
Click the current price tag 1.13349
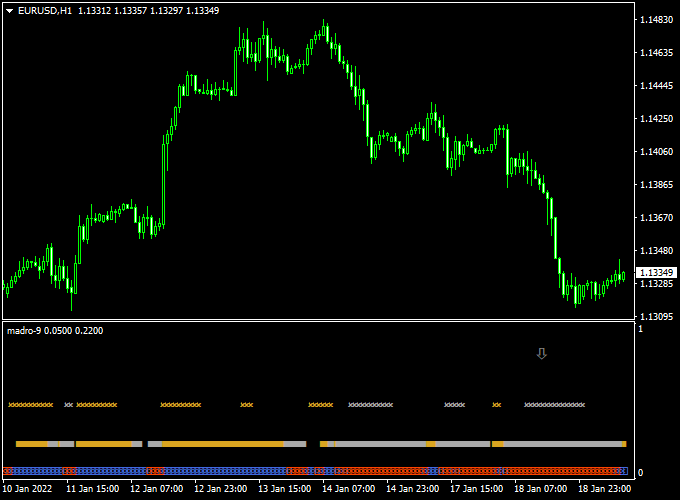tap(657, 272)
